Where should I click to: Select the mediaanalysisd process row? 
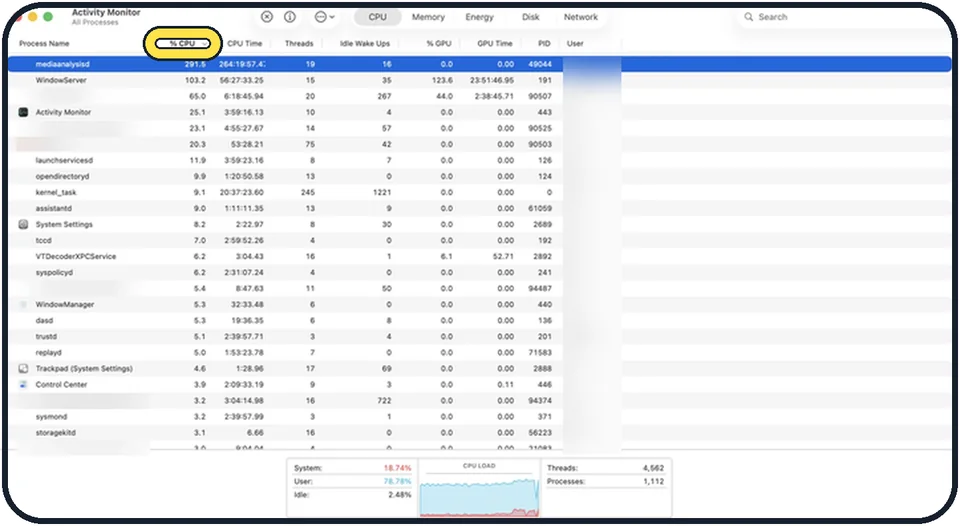(x=479, y=64)
